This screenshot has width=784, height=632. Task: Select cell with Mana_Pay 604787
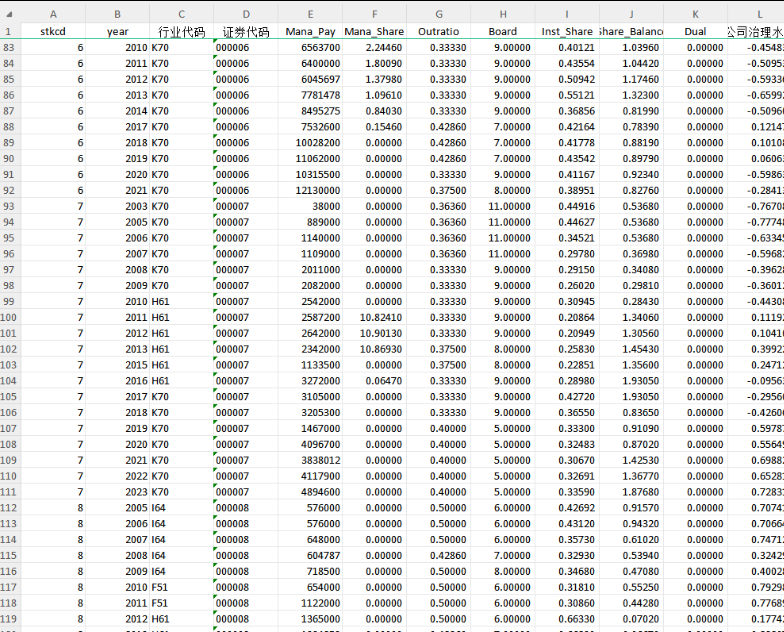pos(310,556)
